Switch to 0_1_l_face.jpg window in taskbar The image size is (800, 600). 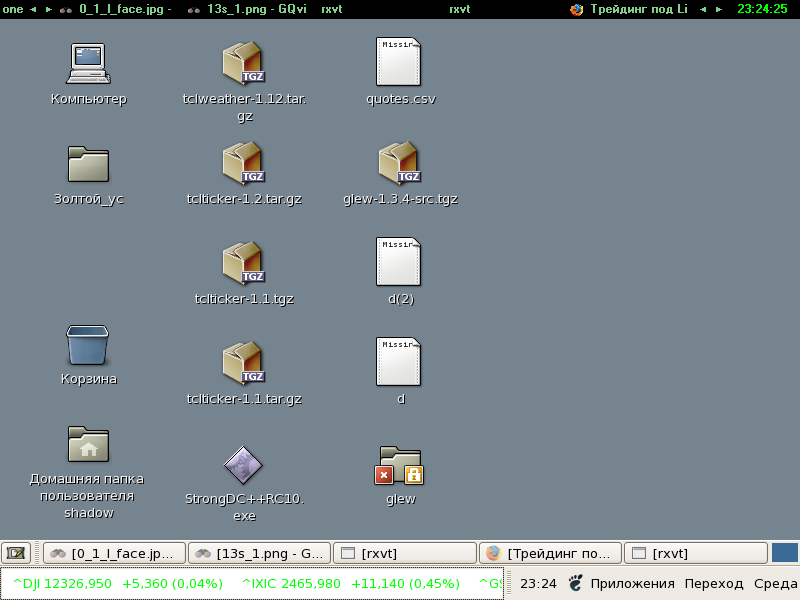tap(114, 553)
